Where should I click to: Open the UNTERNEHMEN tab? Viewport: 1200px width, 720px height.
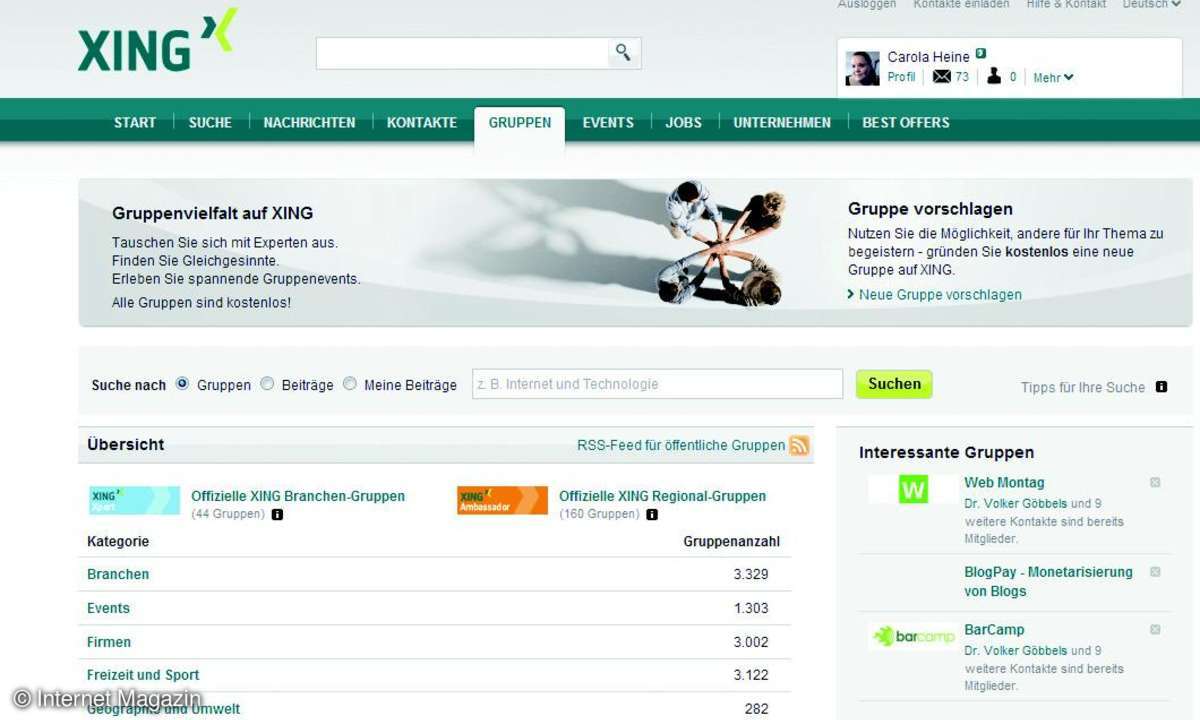coord(782,123)
